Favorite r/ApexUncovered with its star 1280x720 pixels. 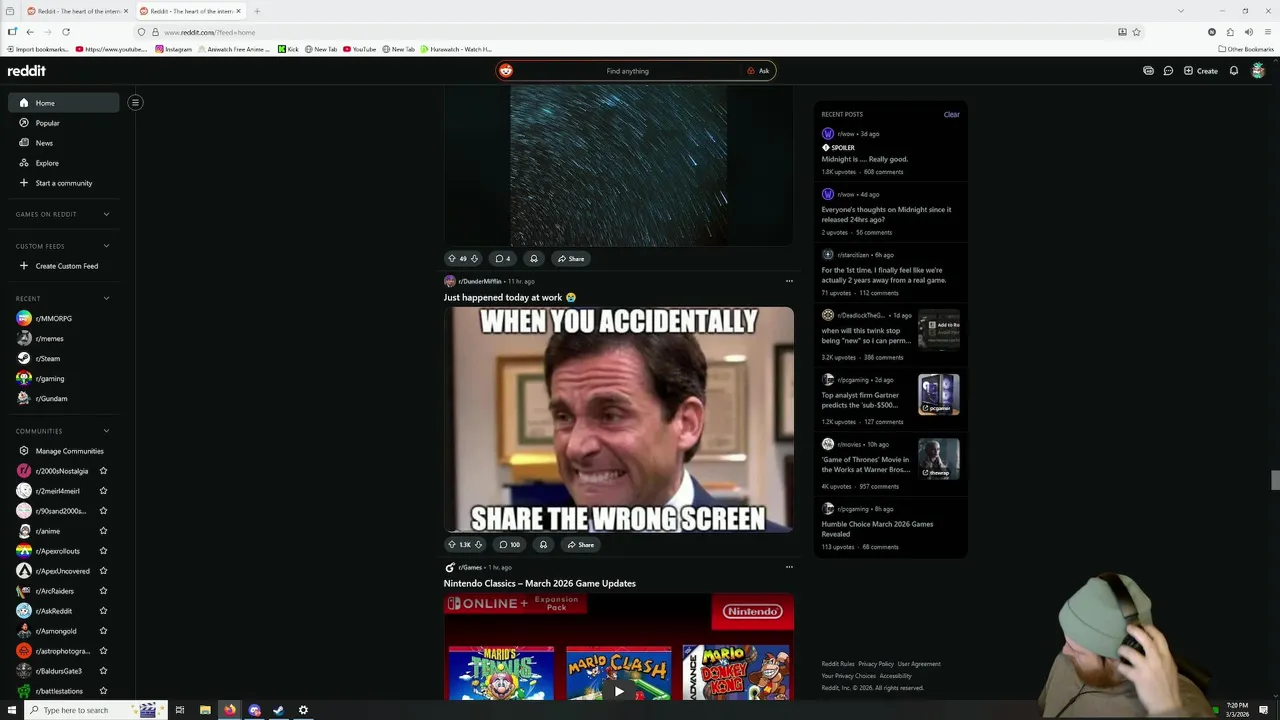[x=103, y=571]
